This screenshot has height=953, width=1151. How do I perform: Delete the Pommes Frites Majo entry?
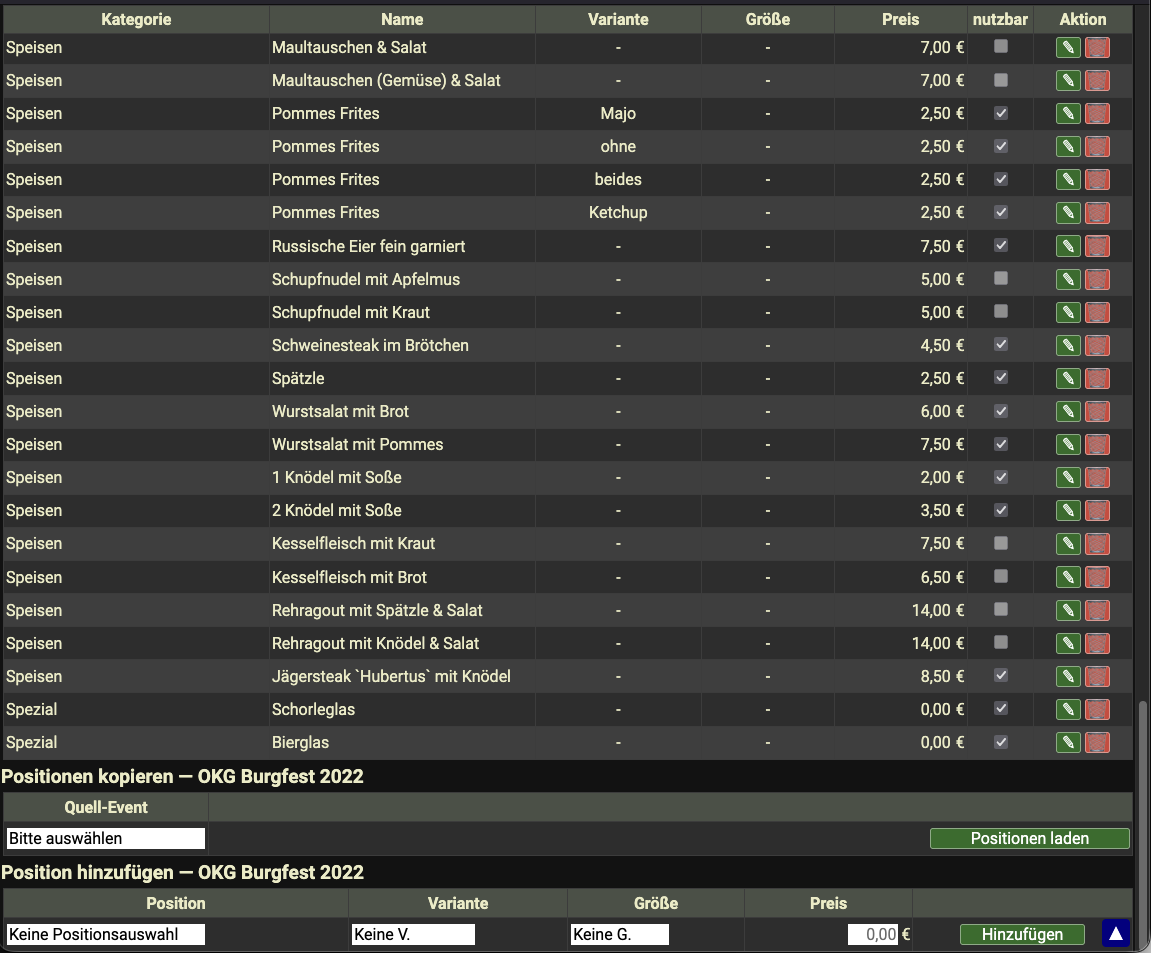click(x=1097, y=114)
